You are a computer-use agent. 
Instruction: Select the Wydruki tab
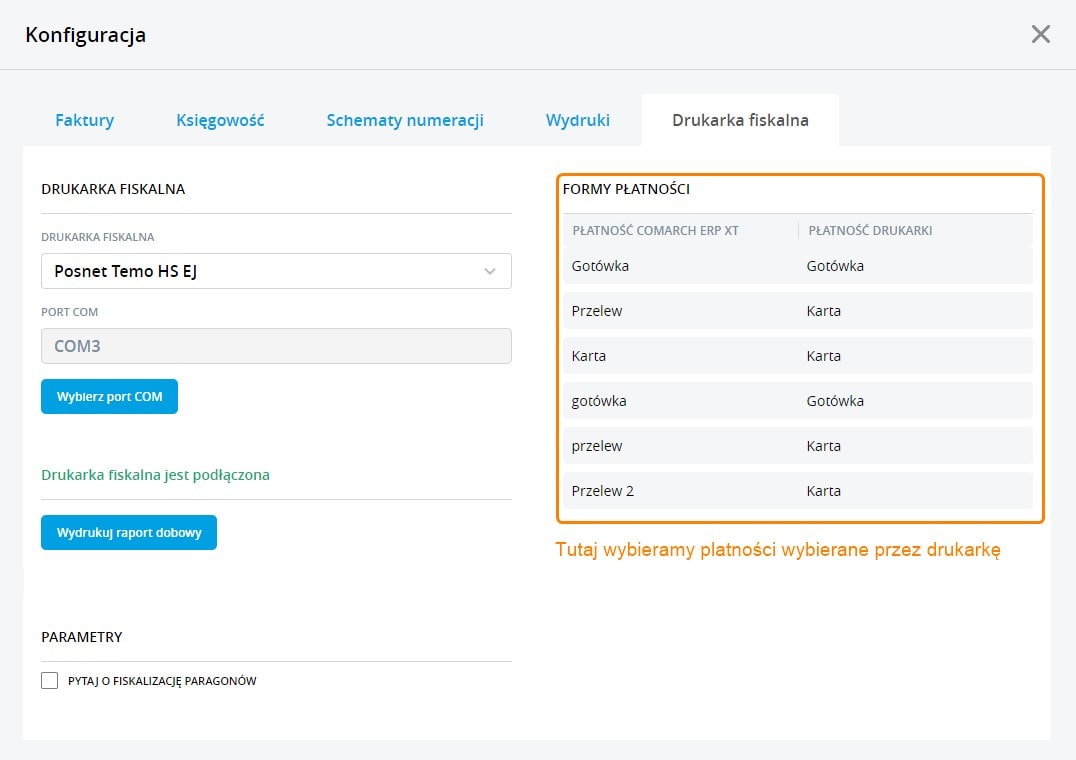pyautogui.click(x=577, y=120)
